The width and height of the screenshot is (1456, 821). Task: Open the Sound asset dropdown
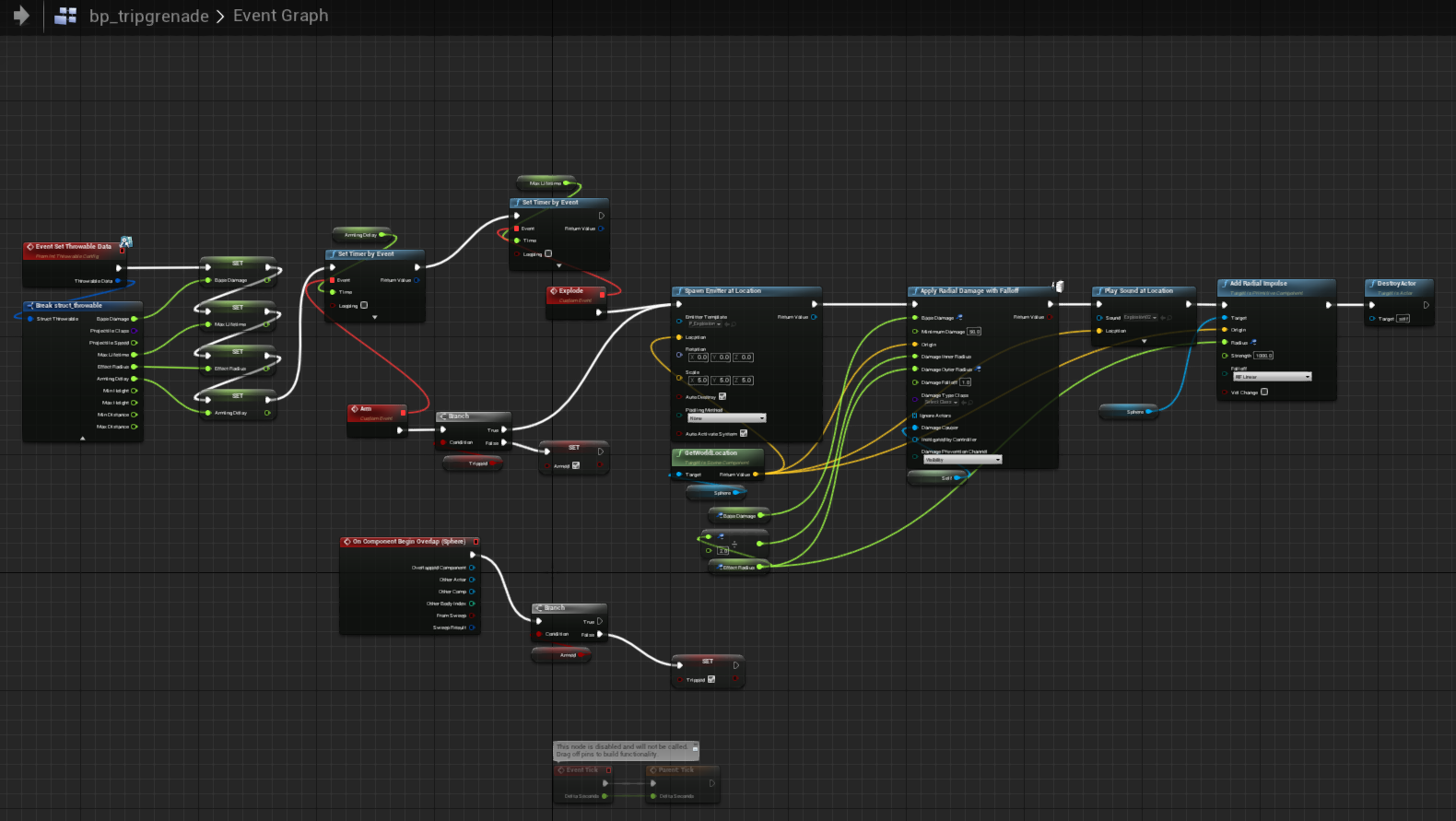[x=1141, y=317]
